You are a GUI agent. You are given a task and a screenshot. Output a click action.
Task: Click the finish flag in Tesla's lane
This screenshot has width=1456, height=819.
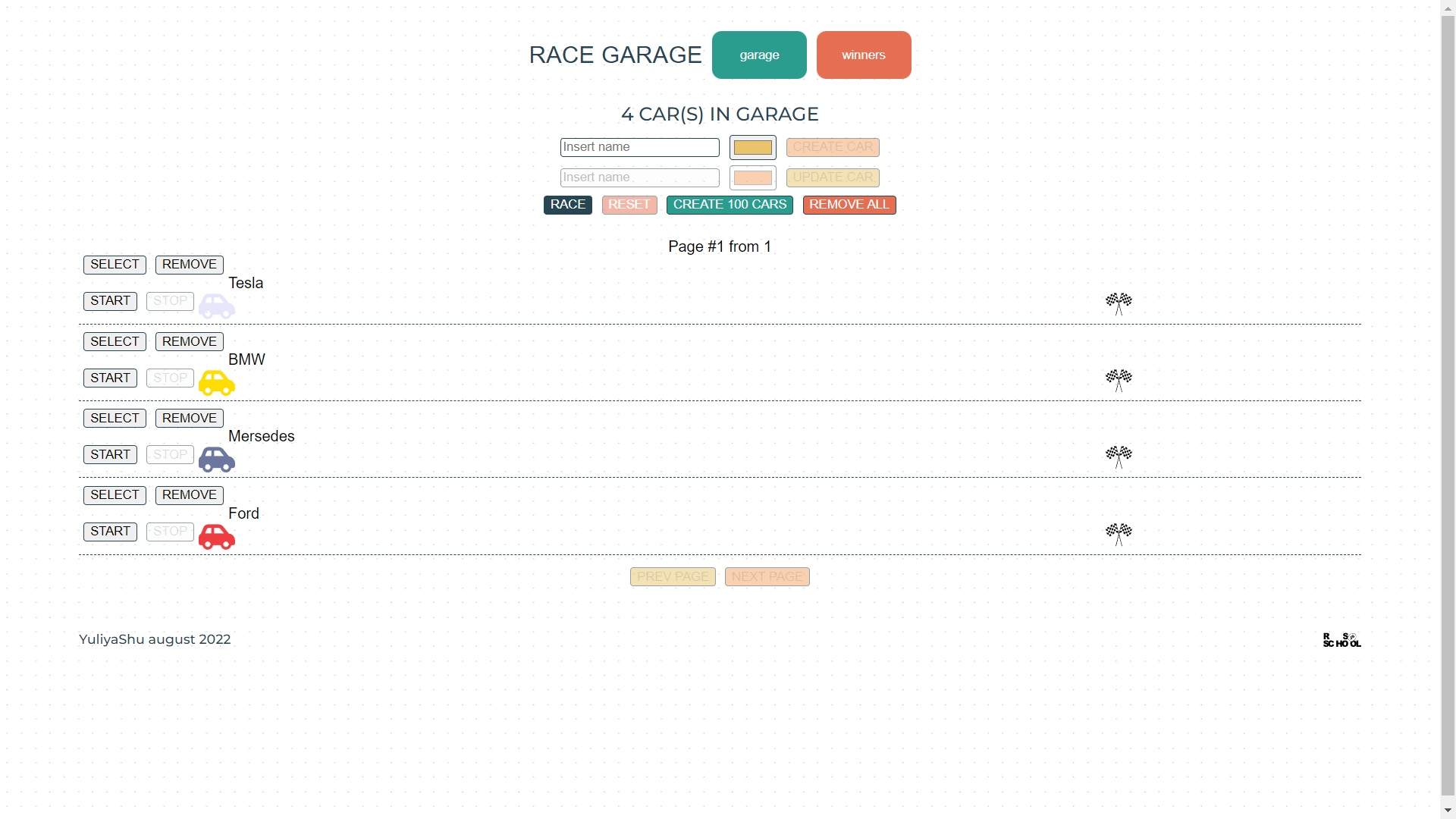[x=1119, y=304]
